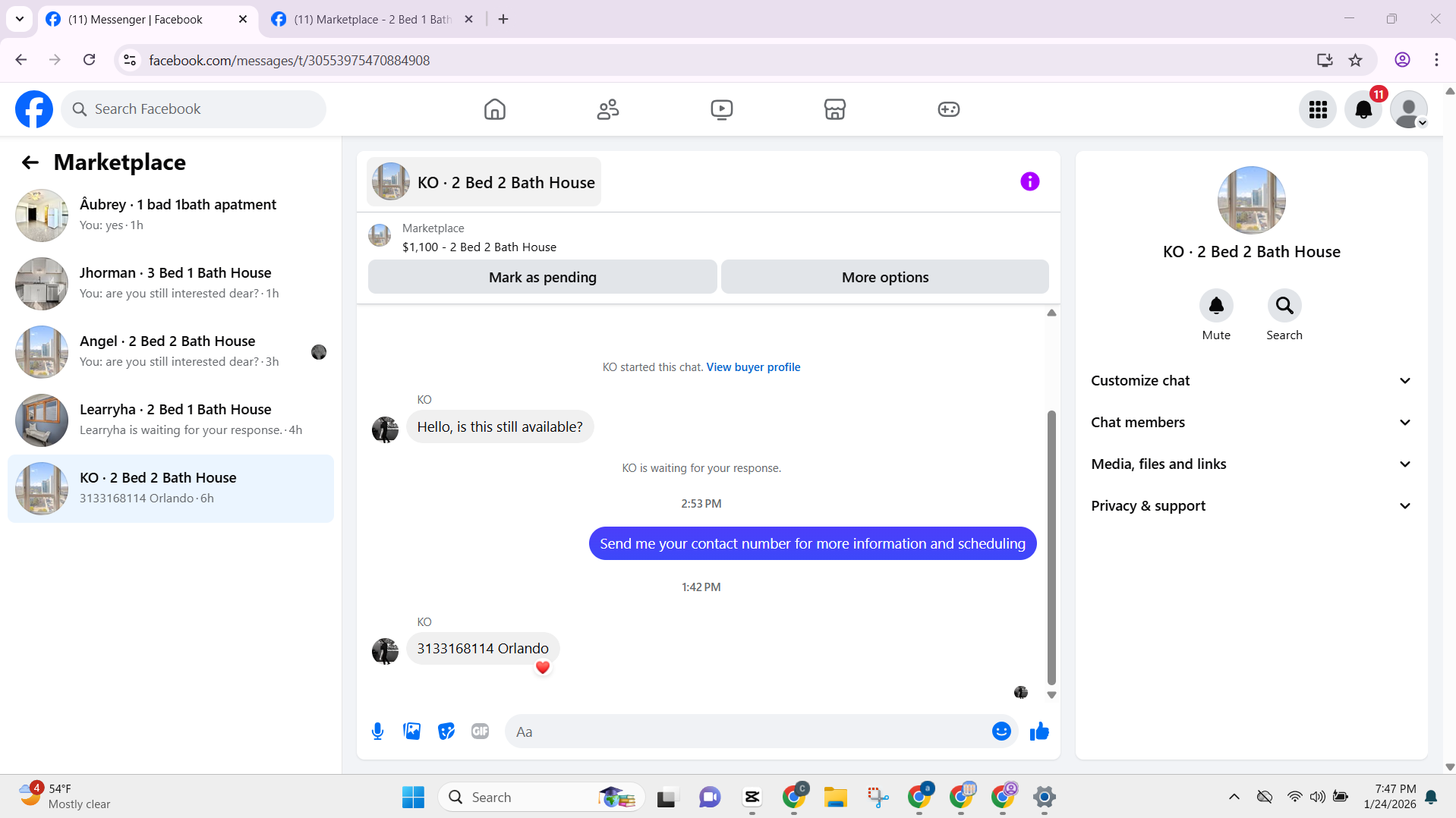
Task: Mute this conversation with bell button
Action: [1216, 306]
